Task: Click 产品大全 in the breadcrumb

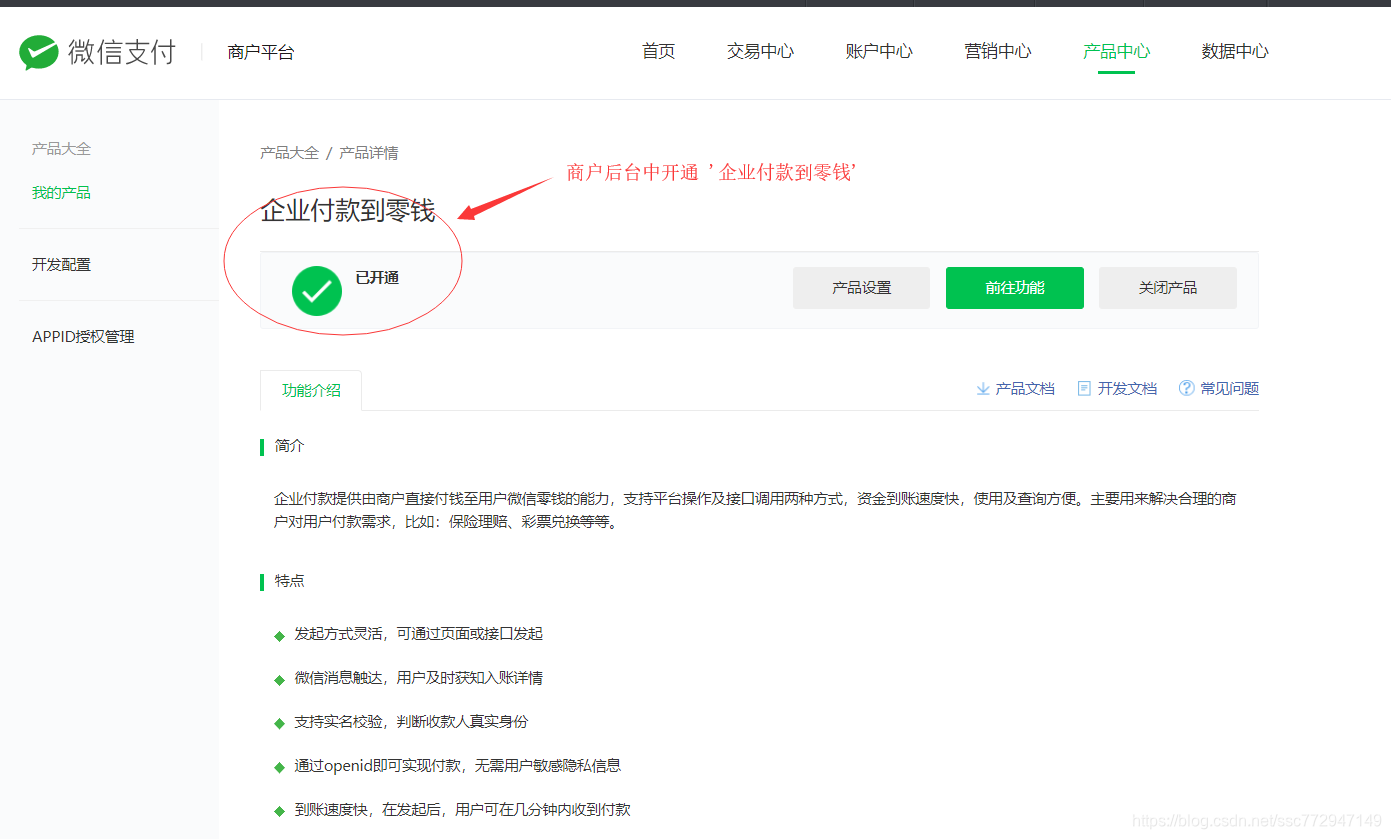Action: pos(290,153)
